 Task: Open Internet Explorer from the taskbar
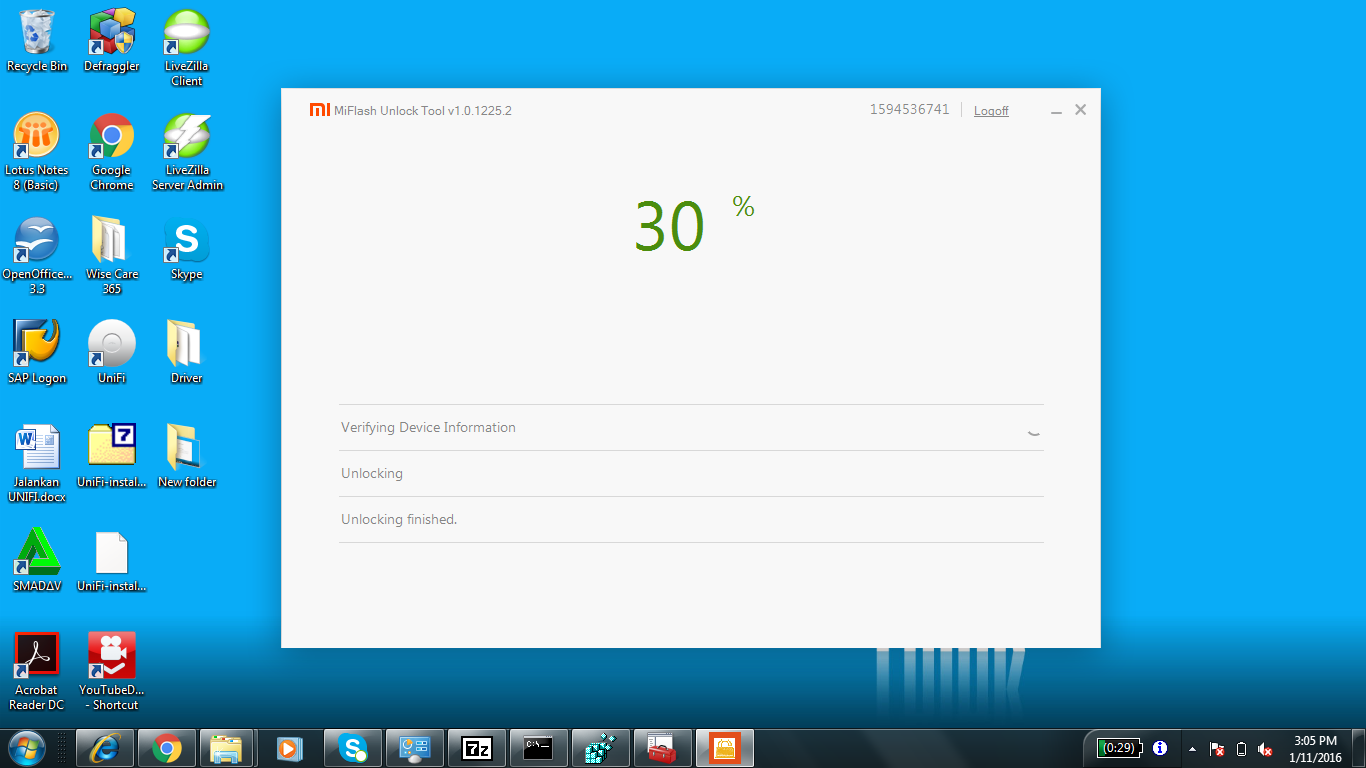click(104, 748)
